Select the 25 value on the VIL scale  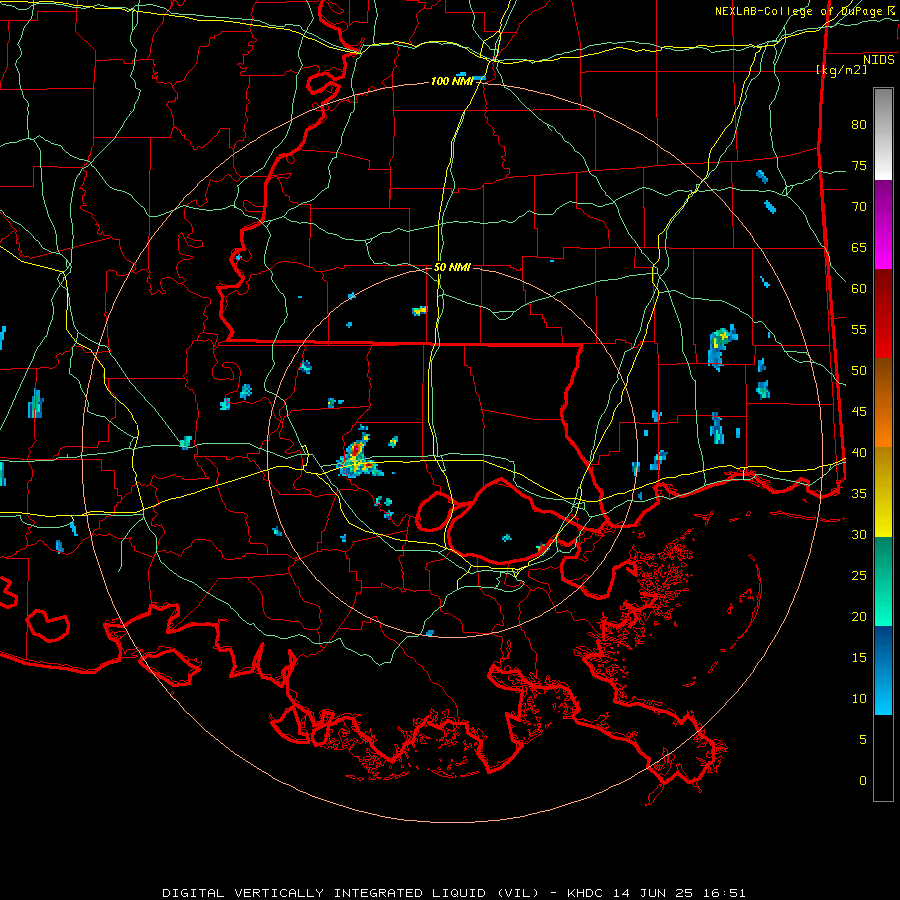pos(859,575)
